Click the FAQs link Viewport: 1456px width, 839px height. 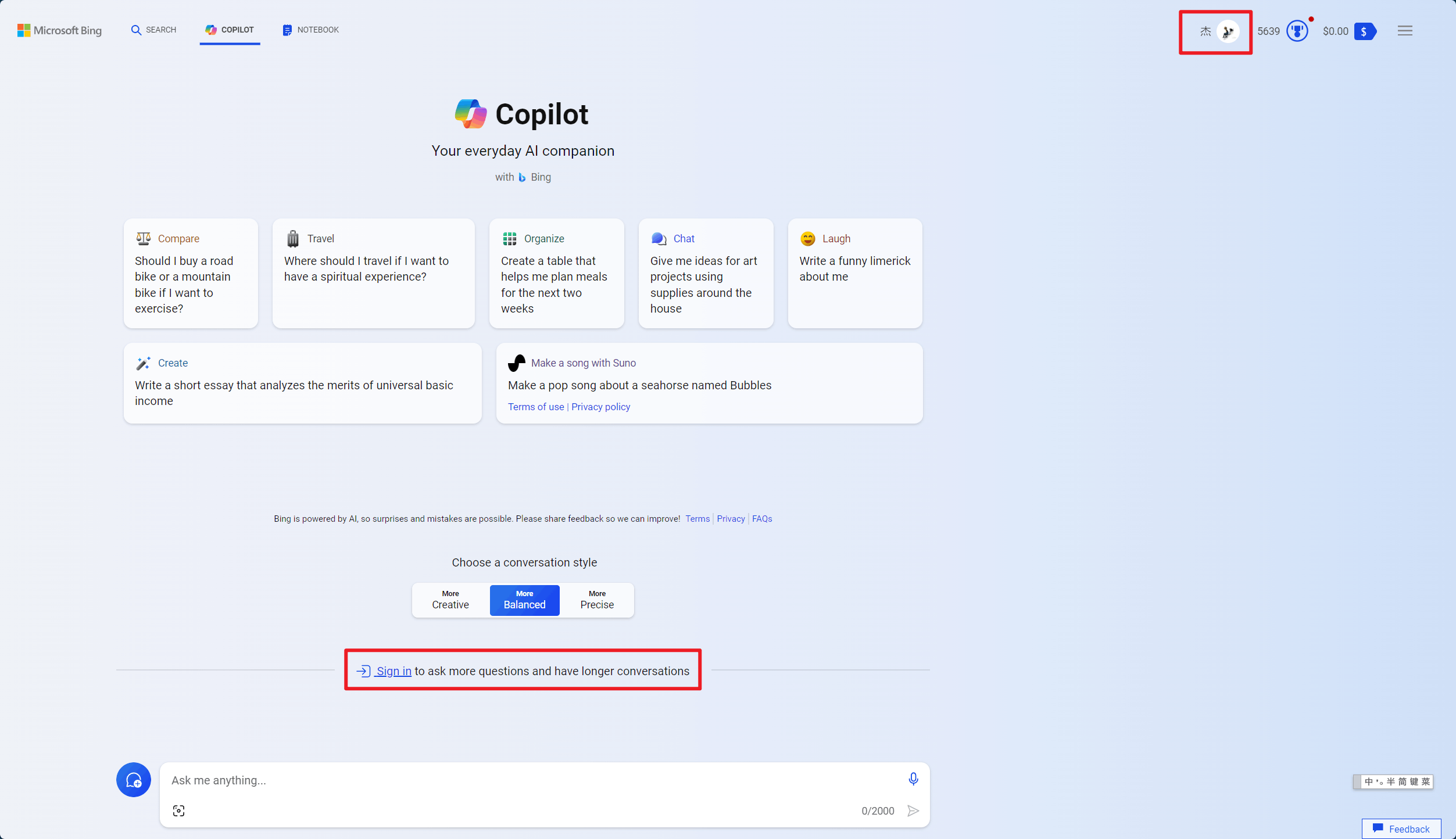(761, 519)
